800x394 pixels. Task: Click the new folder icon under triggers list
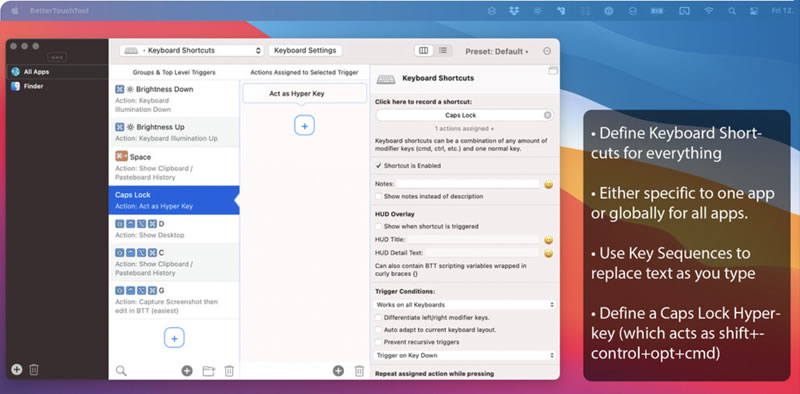pos(209,371)
